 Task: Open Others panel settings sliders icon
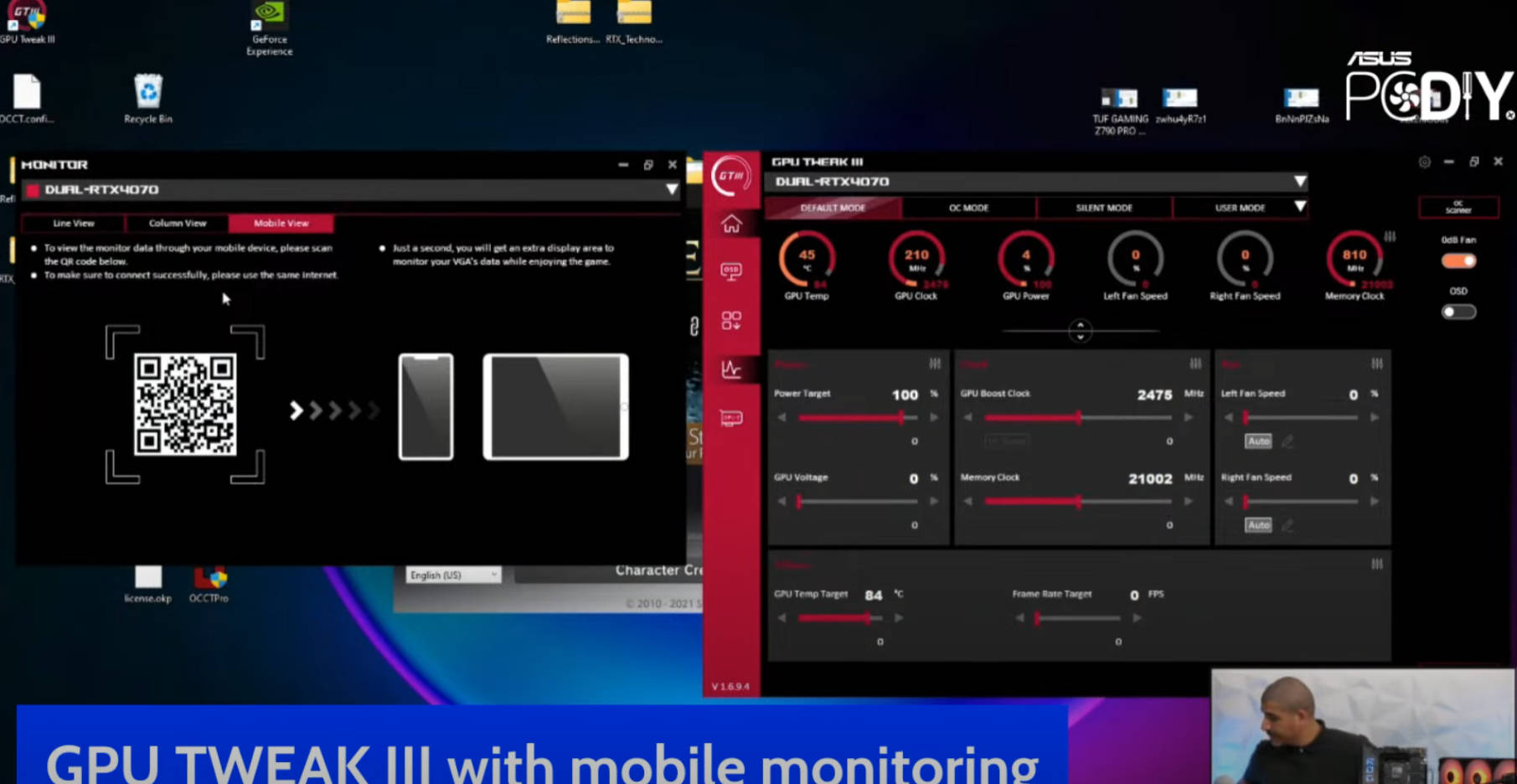click(1377, 564)
